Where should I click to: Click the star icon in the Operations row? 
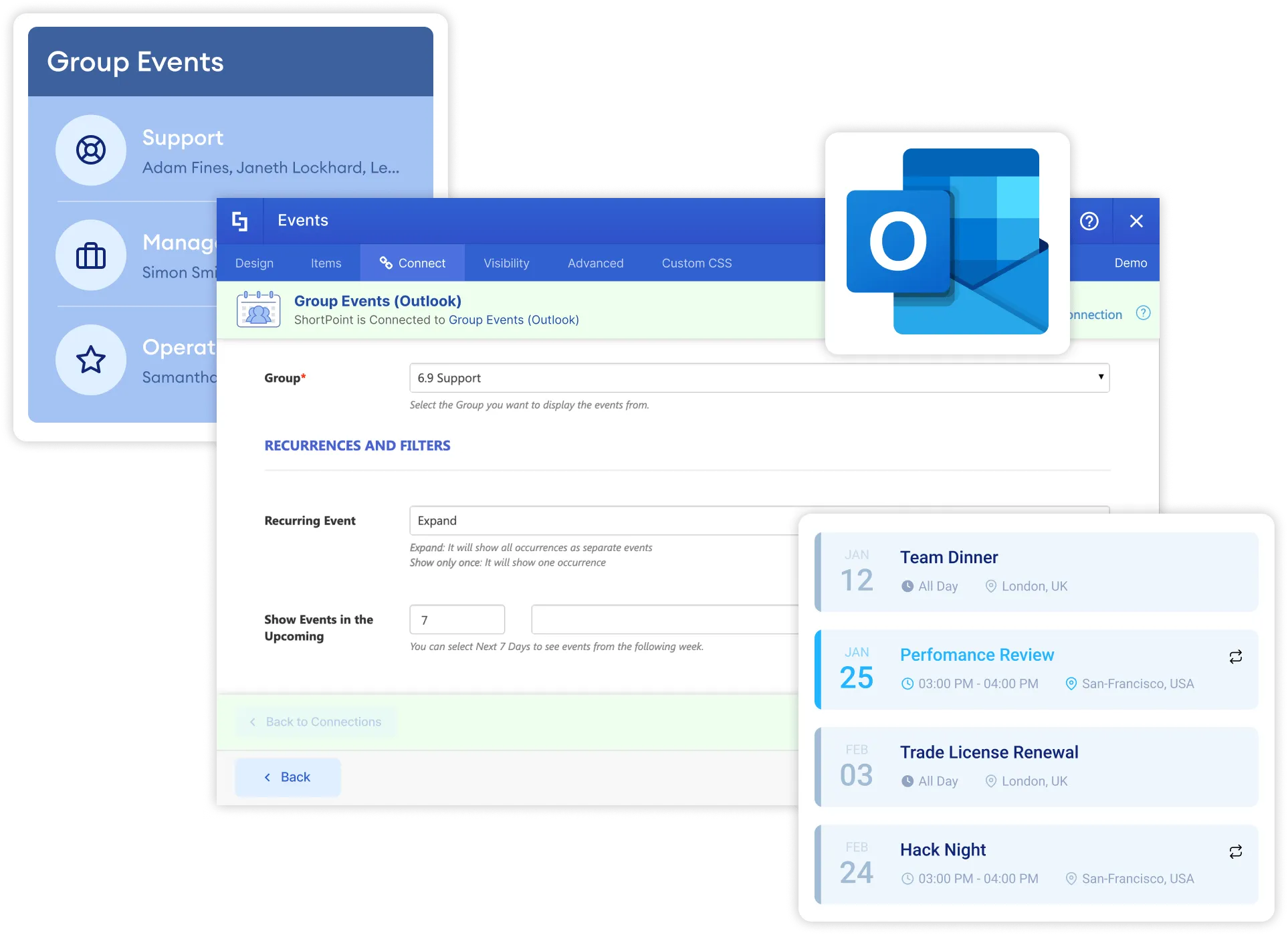[91, 360]
